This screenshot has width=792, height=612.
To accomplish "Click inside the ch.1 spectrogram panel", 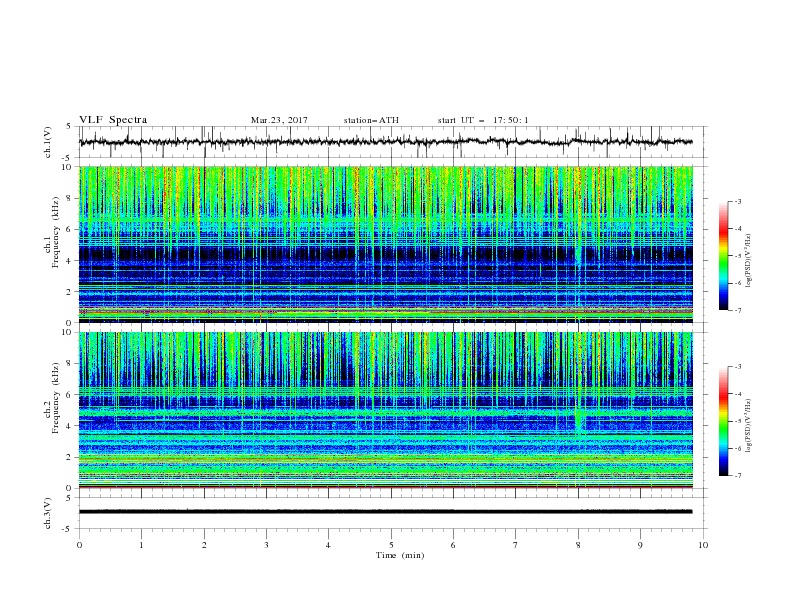I will click(x=385, y=244).
